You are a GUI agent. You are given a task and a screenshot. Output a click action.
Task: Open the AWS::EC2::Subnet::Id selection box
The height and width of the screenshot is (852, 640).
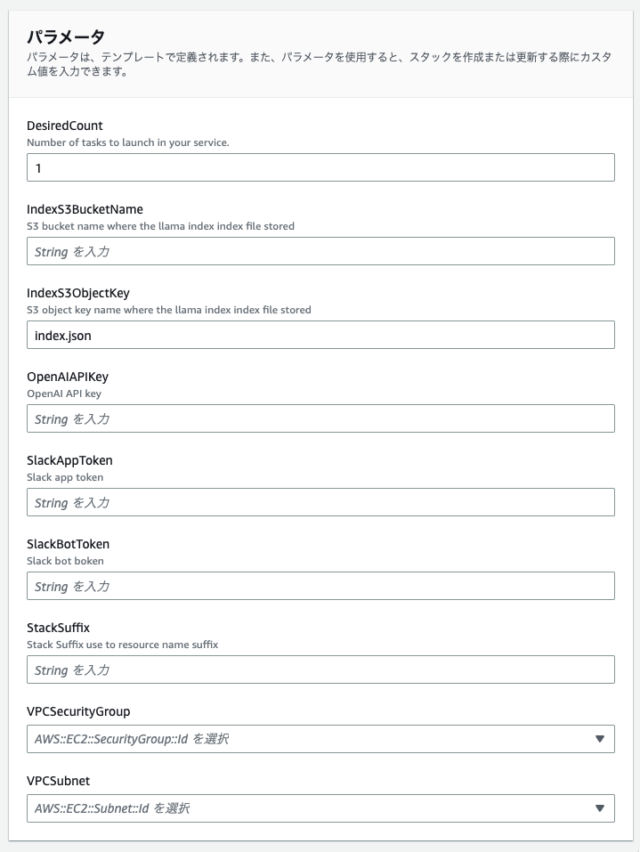tap(321, 808)
